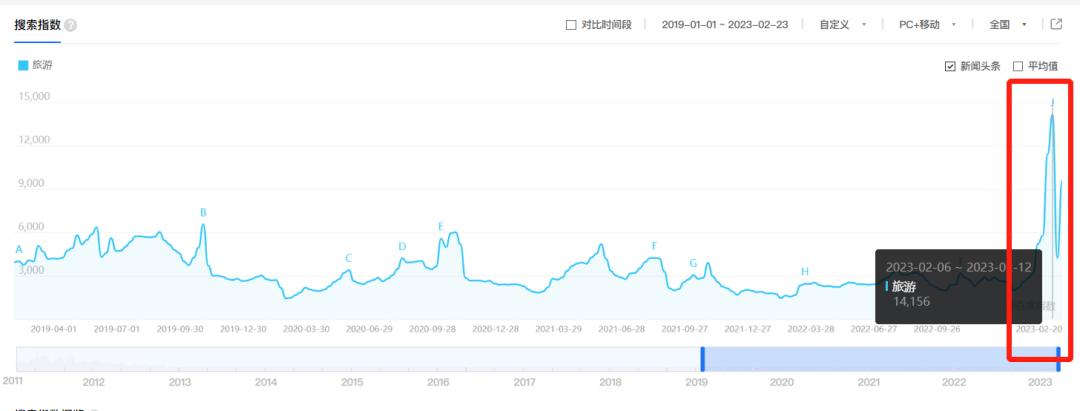The width and height of the screenshot is (1080, 411).
Task: Expand the PC+移动 device dropdown
Action: click(x=927, y=25)
